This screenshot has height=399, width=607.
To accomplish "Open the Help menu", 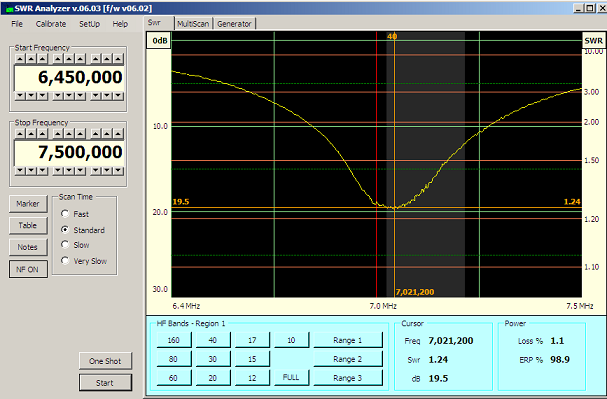I will pyautogui.click(x=120, y=24).
